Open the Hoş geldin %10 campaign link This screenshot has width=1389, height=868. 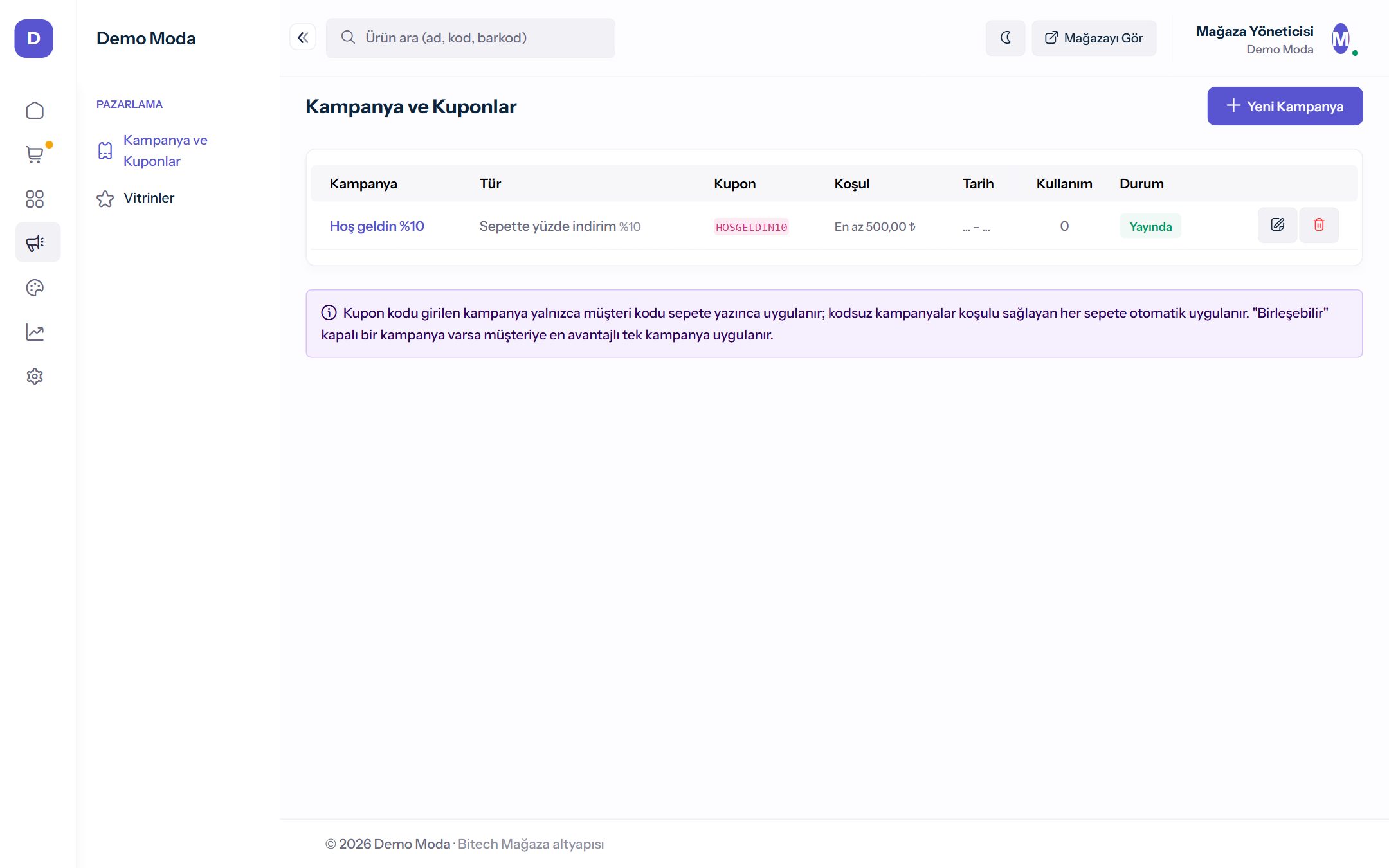[x=377, y=226]
